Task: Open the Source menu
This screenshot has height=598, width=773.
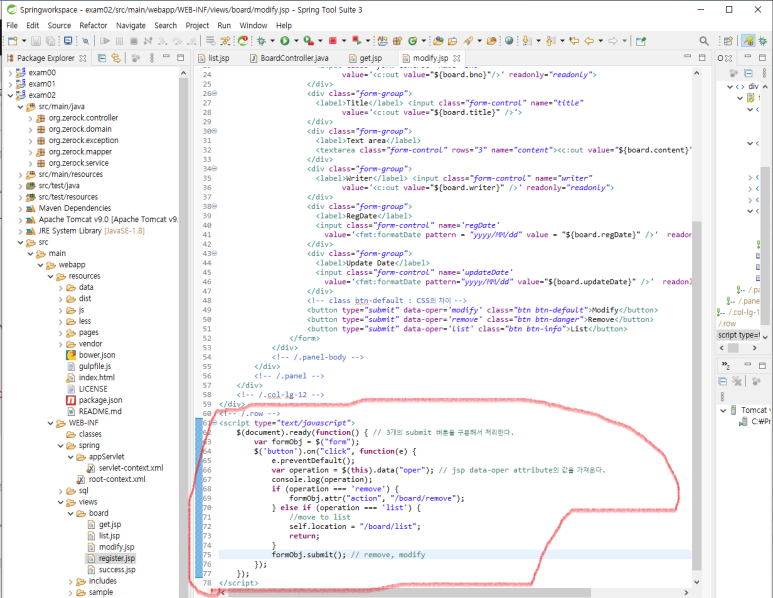Action: (59, 25)
